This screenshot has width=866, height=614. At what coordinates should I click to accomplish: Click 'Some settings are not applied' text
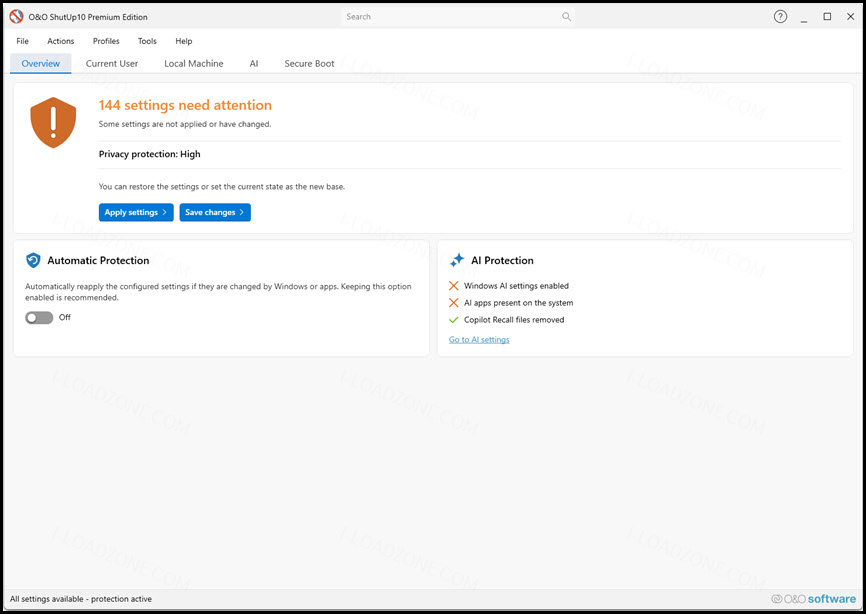click(185, 124)
